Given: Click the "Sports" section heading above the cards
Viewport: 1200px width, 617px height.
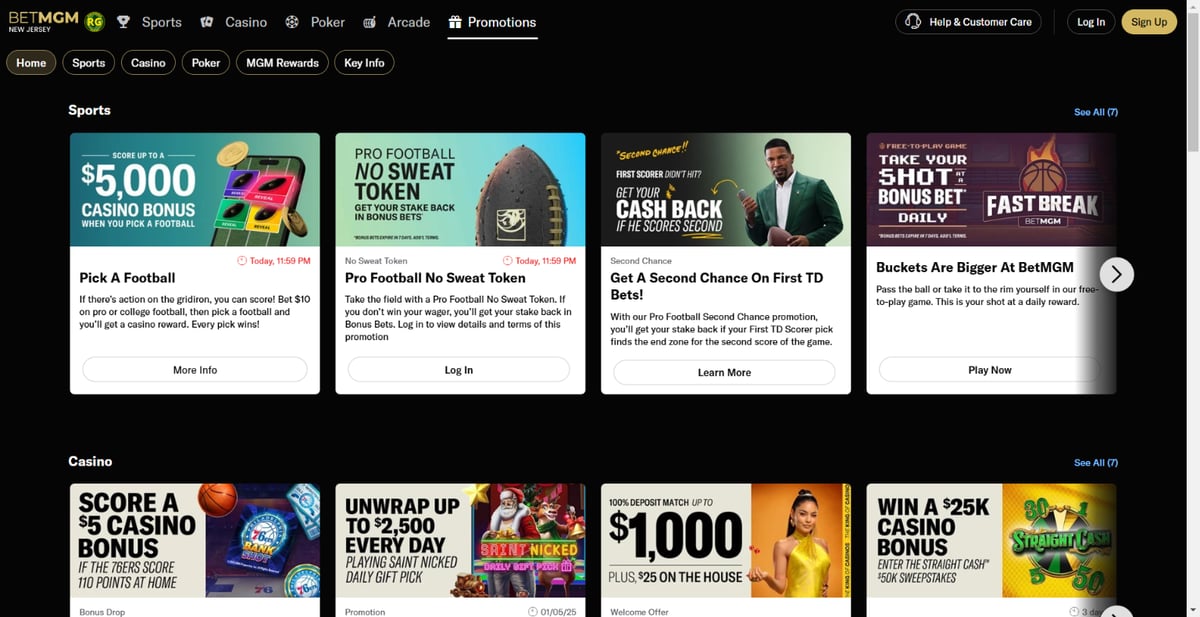Looking at the screenshot, I should tap(89, 110).
